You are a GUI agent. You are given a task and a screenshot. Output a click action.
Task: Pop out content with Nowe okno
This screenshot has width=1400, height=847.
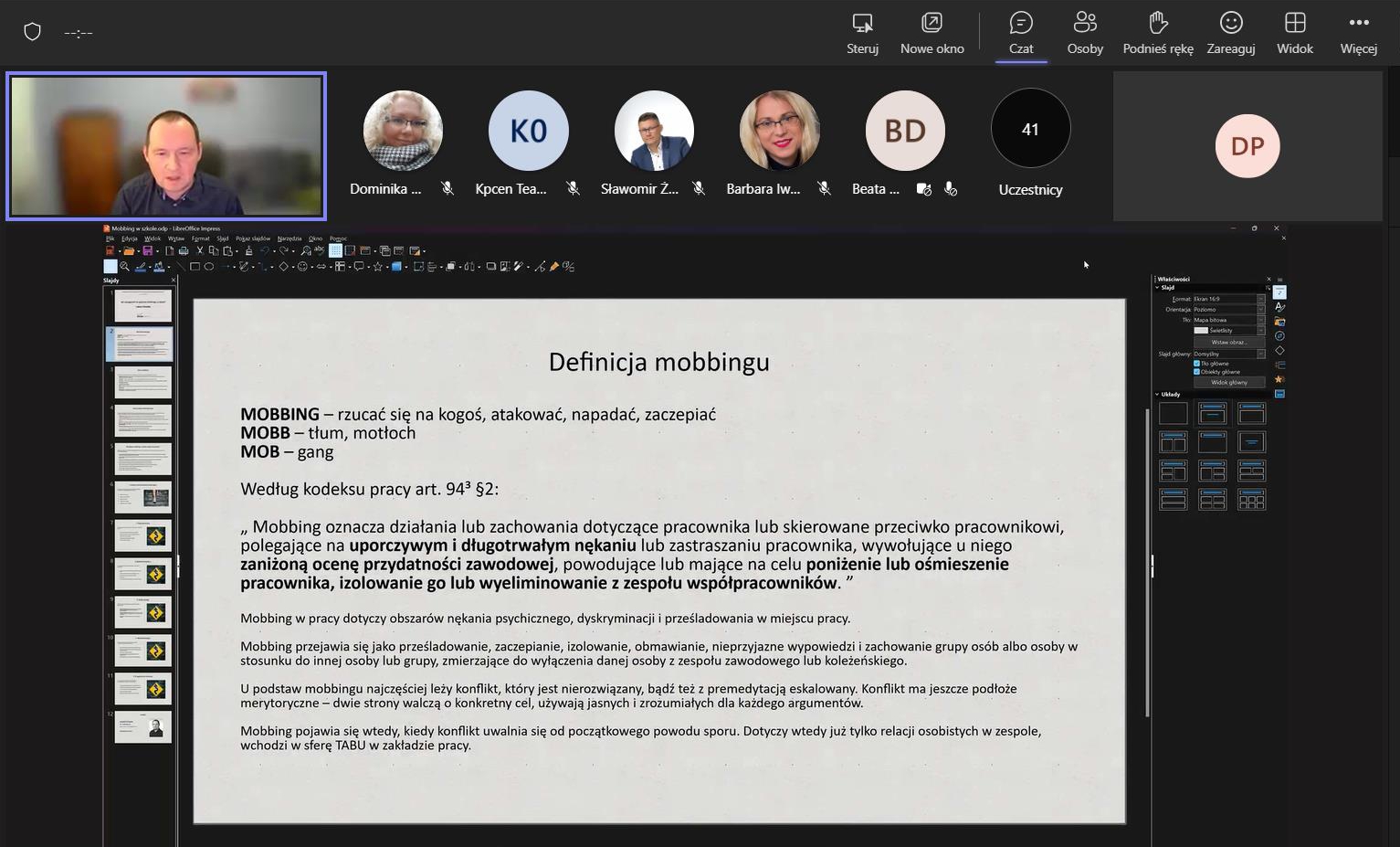pos(932,34)
